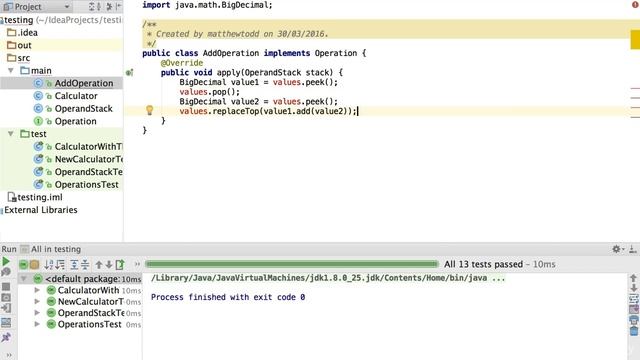Console down arrow: next stack trace
This screenshot has width=640, height=360.
633,288
